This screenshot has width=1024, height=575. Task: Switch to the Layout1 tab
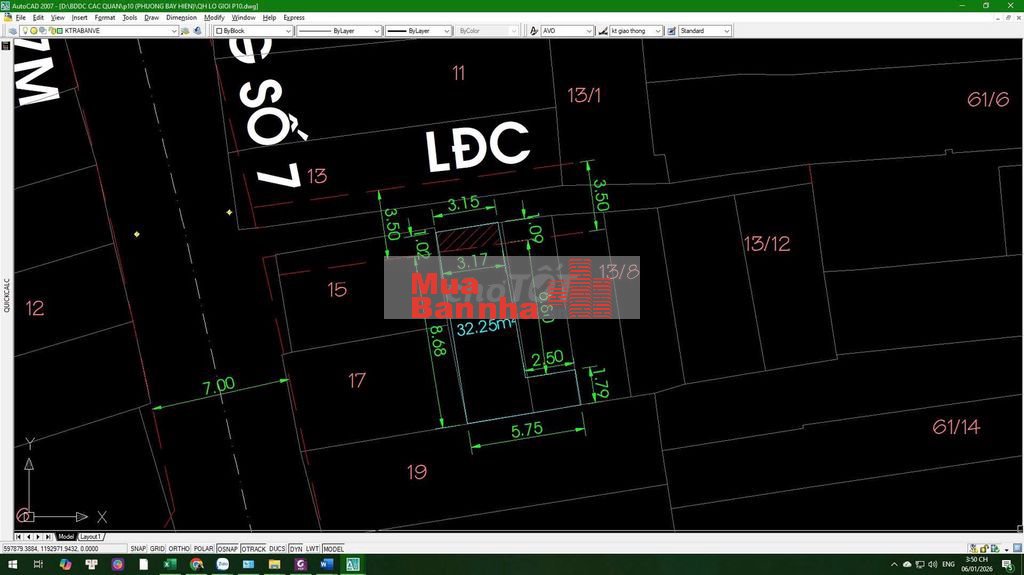tap(91, 537)
